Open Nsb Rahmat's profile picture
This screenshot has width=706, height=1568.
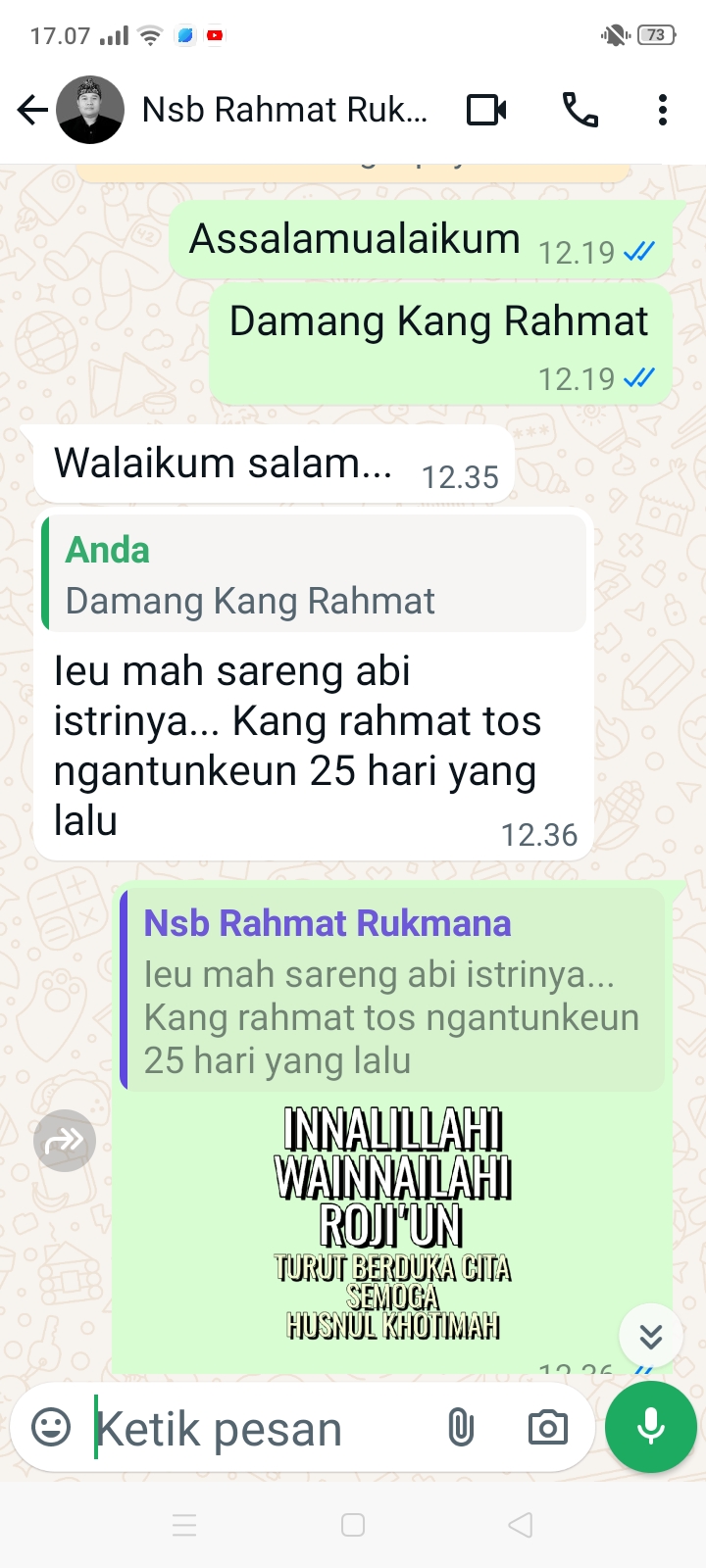tap(90, 110)
